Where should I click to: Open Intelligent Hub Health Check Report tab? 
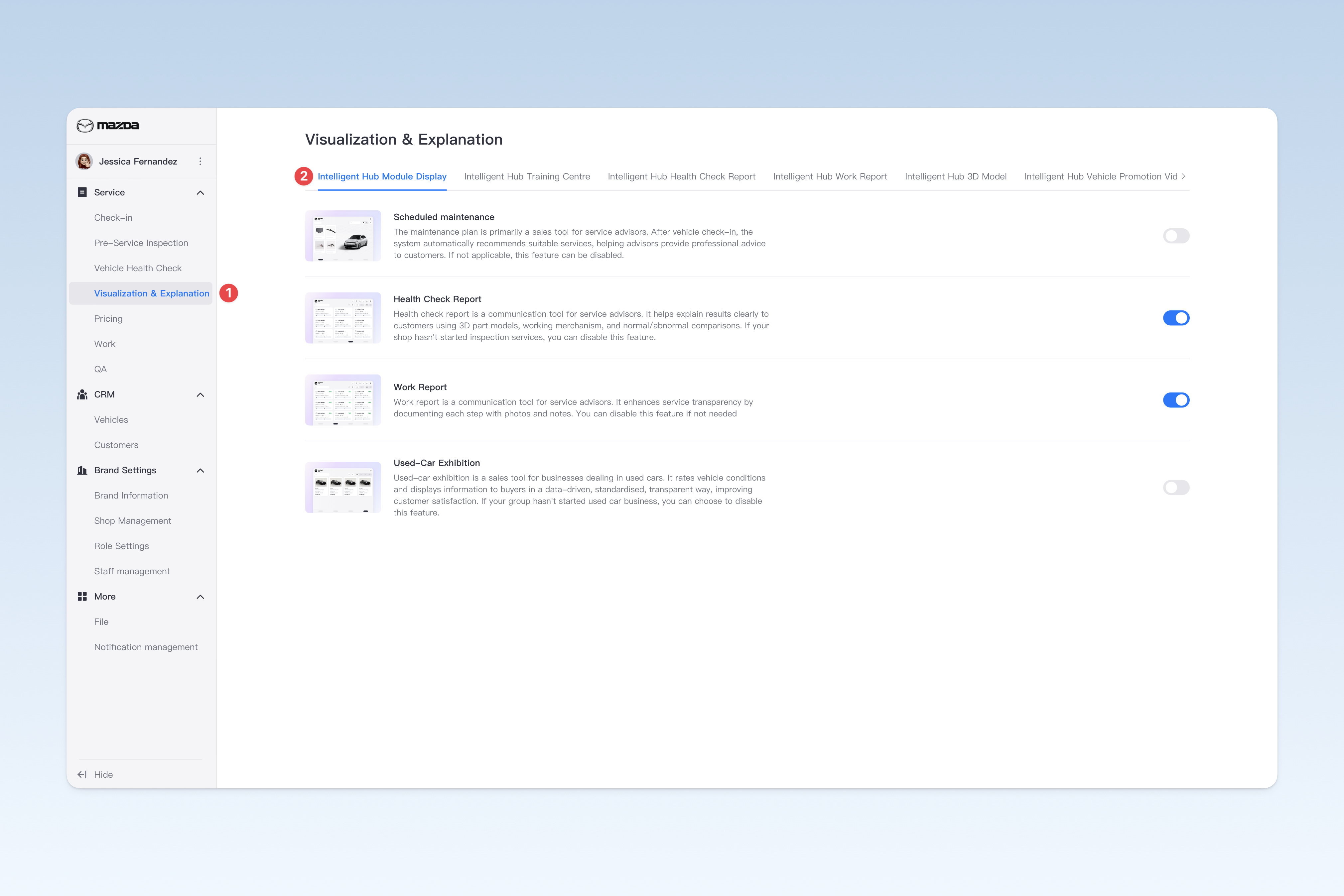(681, 176)
